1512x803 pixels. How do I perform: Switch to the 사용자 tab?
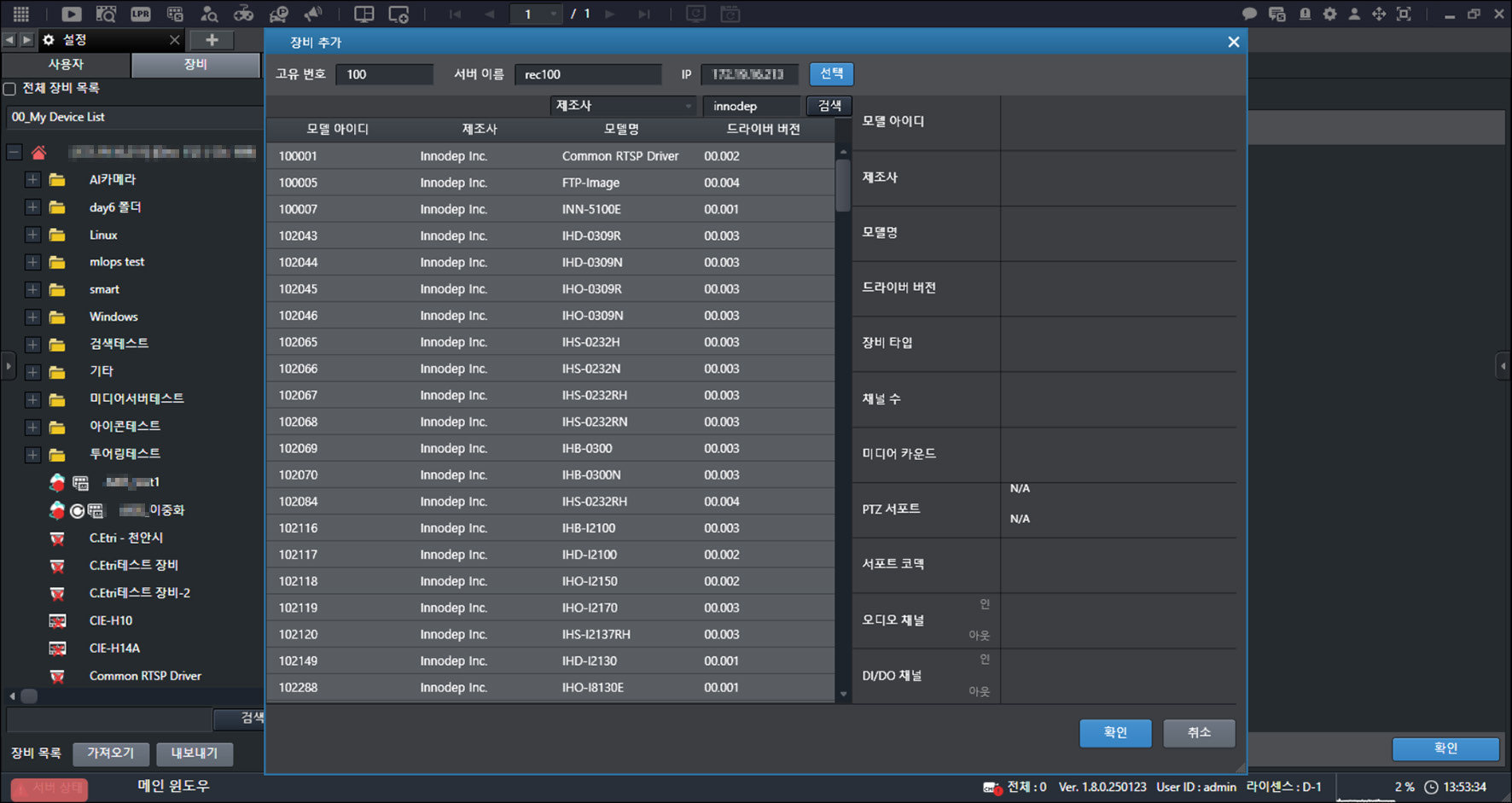click(x=66, y=65)
